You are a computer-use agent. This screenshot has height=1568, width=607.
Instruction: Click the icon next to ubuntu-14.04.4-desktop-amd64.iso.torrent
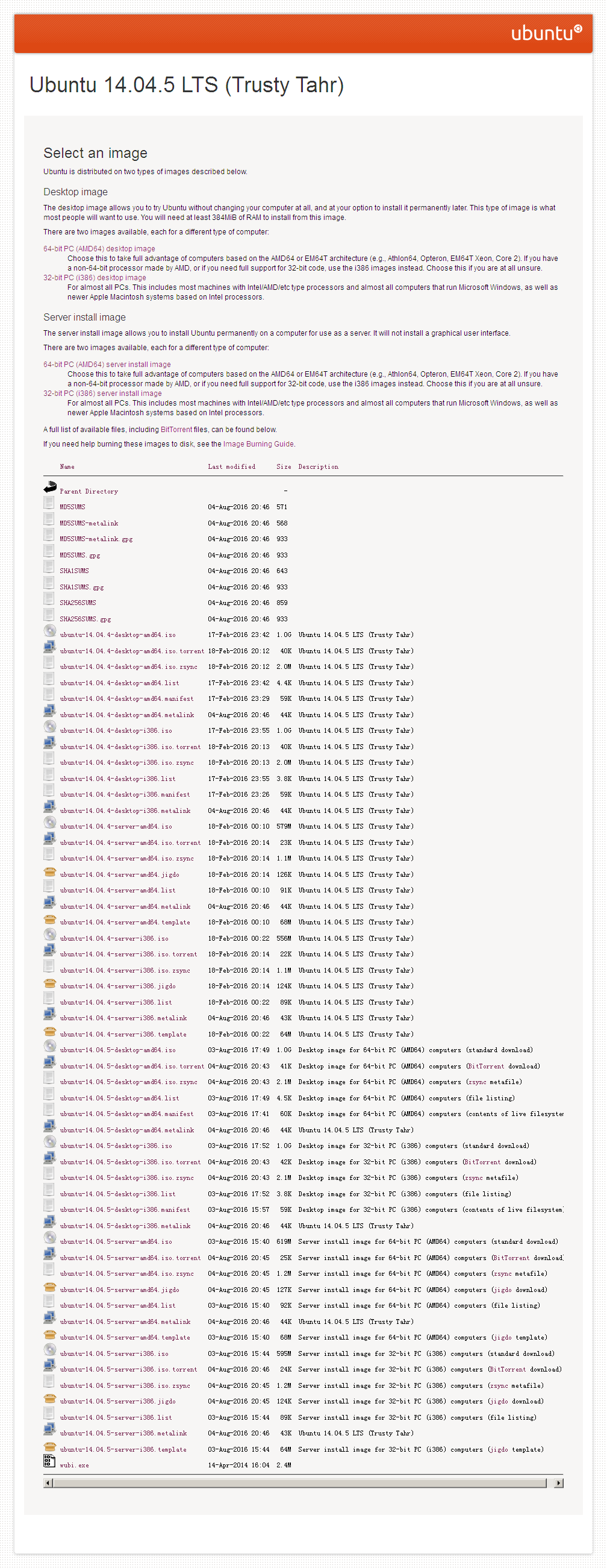coord(50,647)
